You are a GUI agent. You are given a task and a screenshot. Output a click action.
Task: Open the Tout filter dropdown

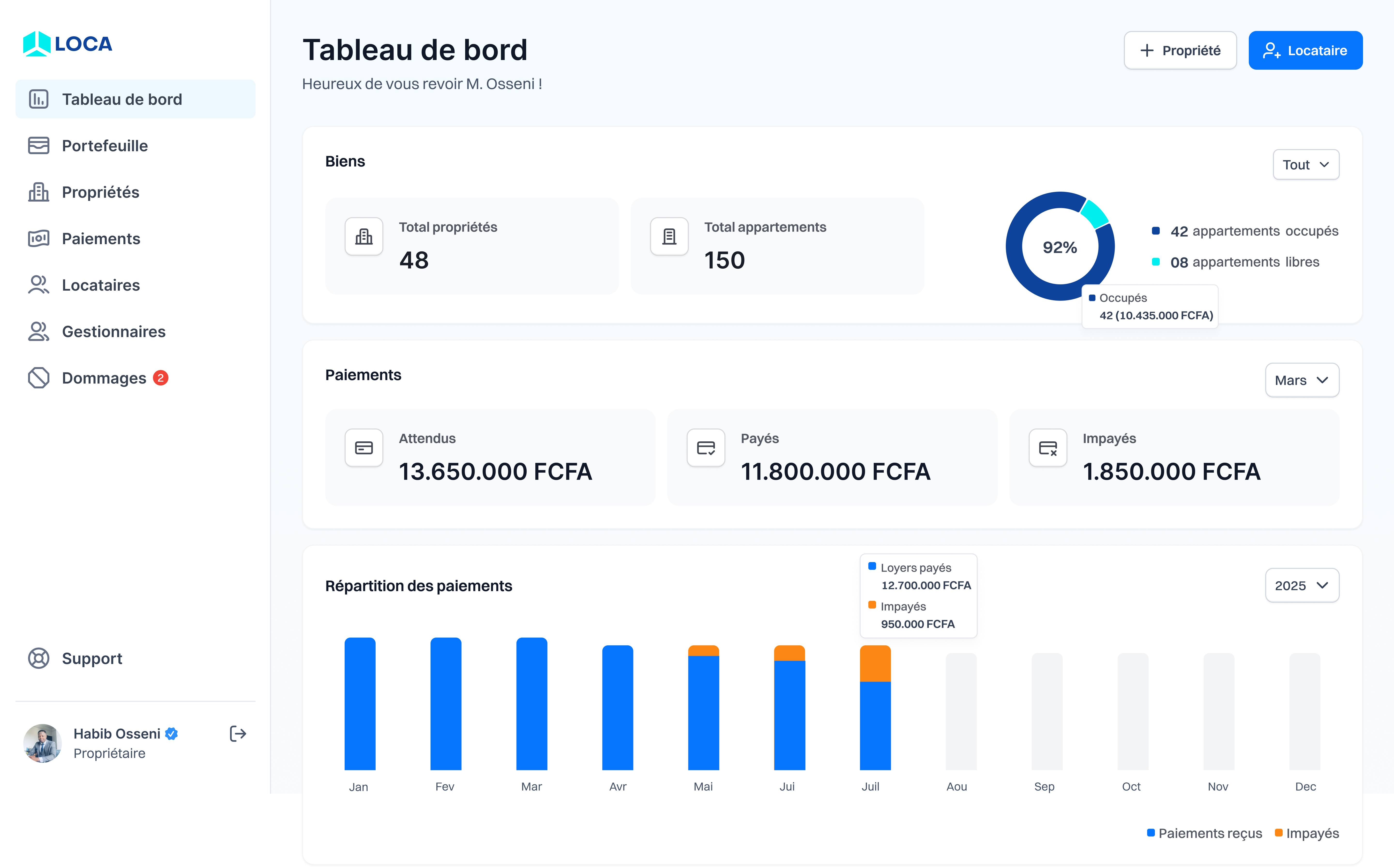(1306, 165)
